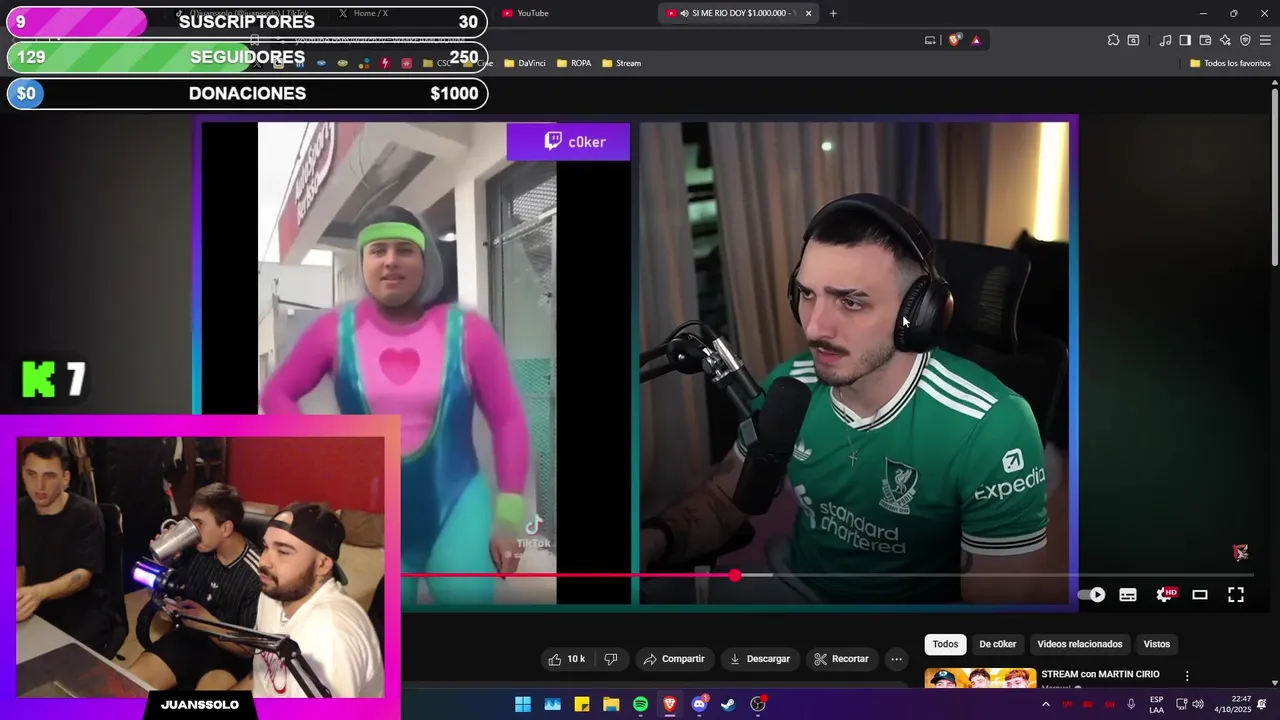
Task: Open the volume tray control
Action: [x=1198, y=705]
